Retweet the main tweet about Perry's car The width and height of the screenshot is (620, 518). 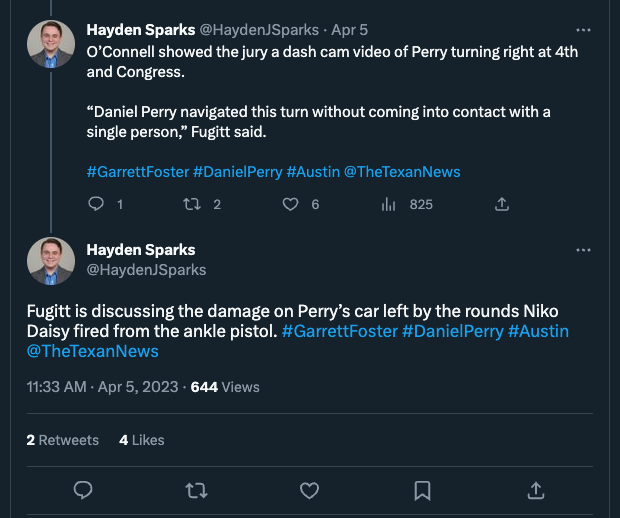pyautogui.click(x=197, y=490)
